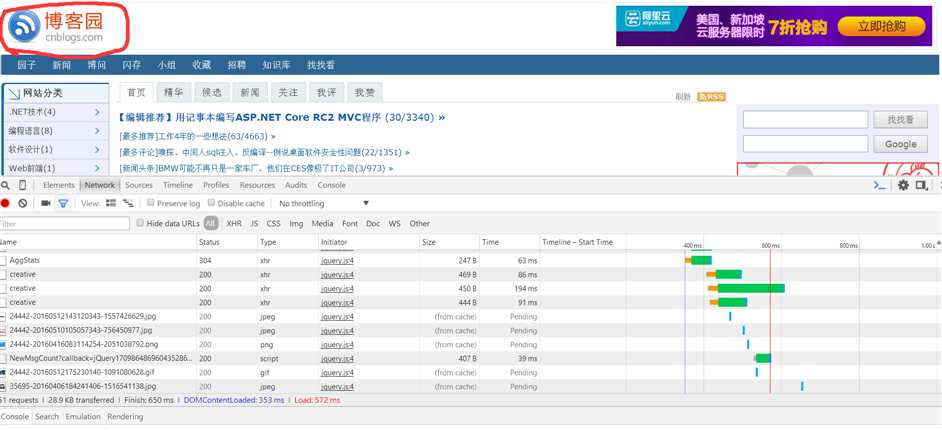The height and width of the screenshot is (430, 942).
Task: Toggle the blue filter funnel icon
Action: [x=62, y=204]
